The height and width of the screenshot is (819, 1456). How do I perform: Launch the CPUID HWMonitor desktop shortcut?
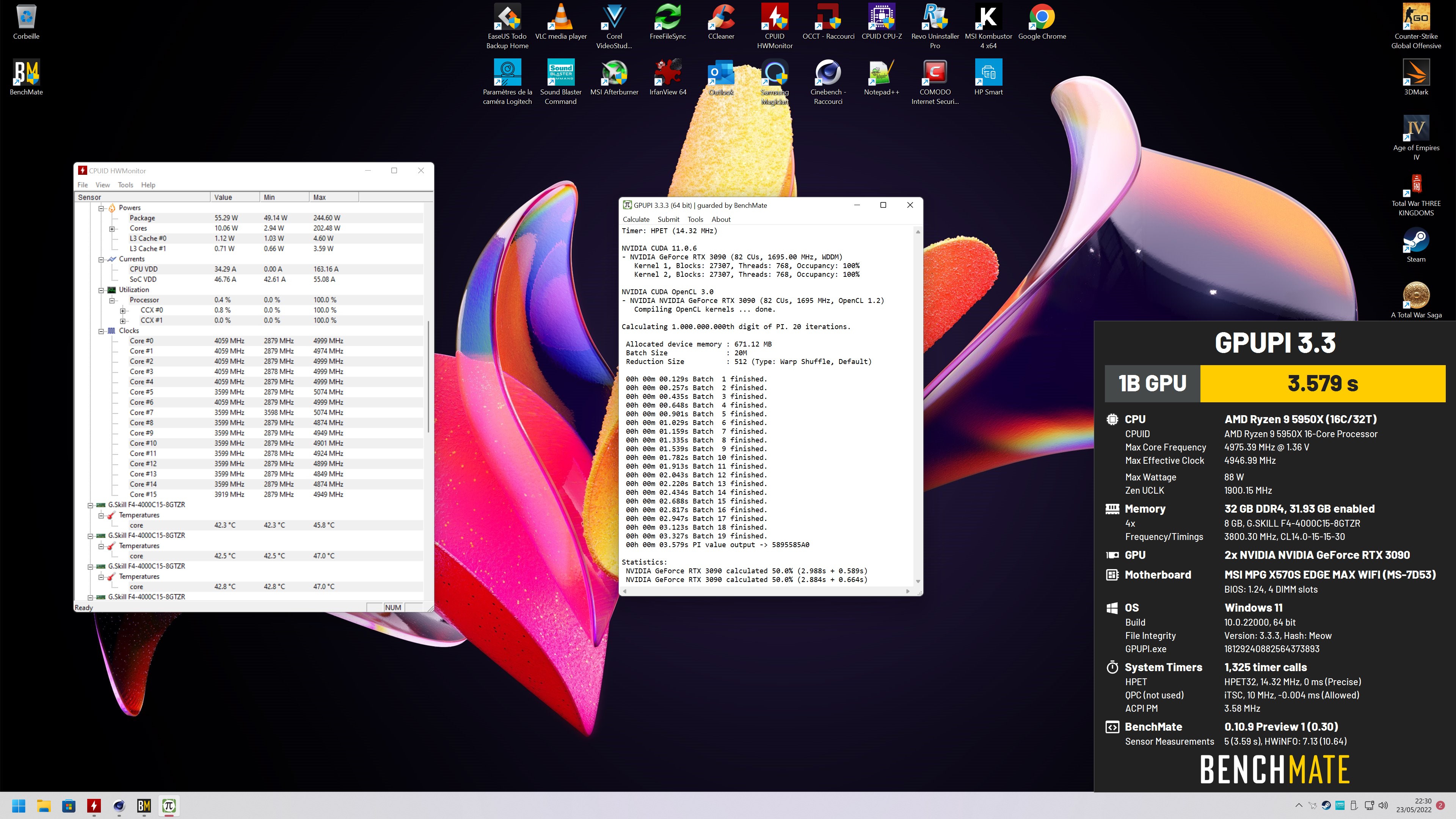774,27
